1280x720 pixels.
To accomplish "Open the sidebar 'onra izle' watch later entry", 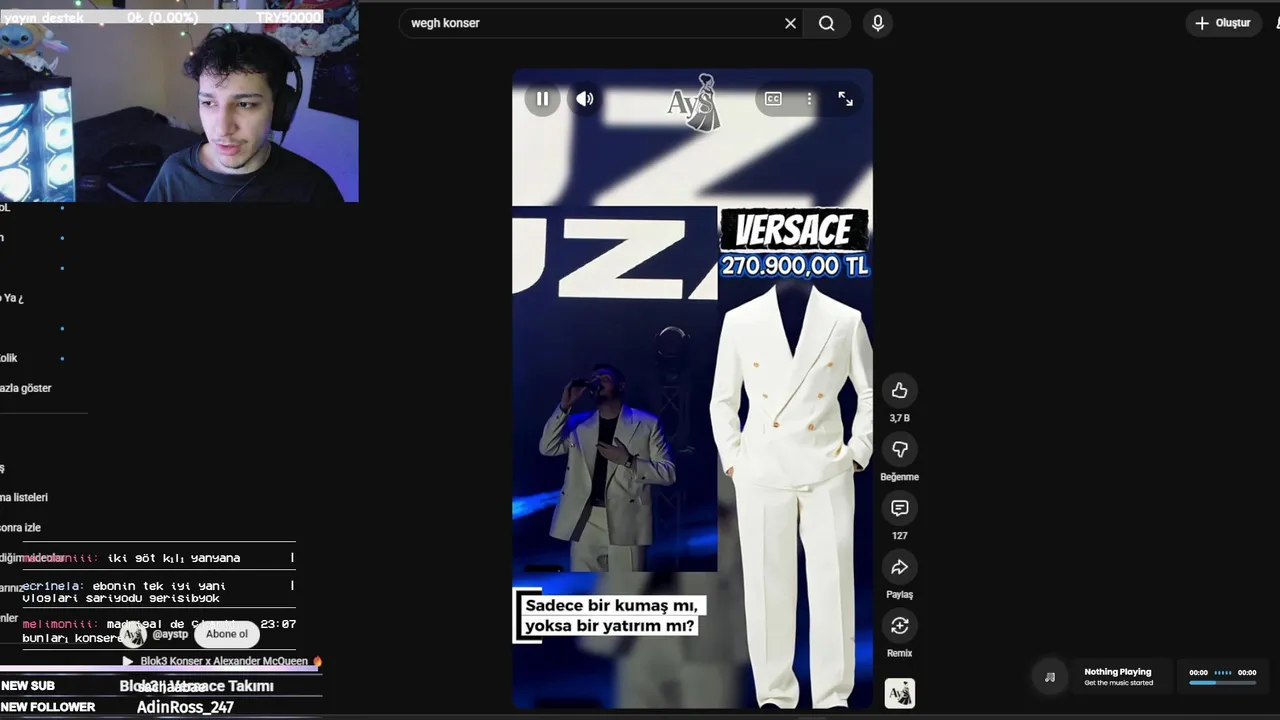I will click(x=21, y=527).
